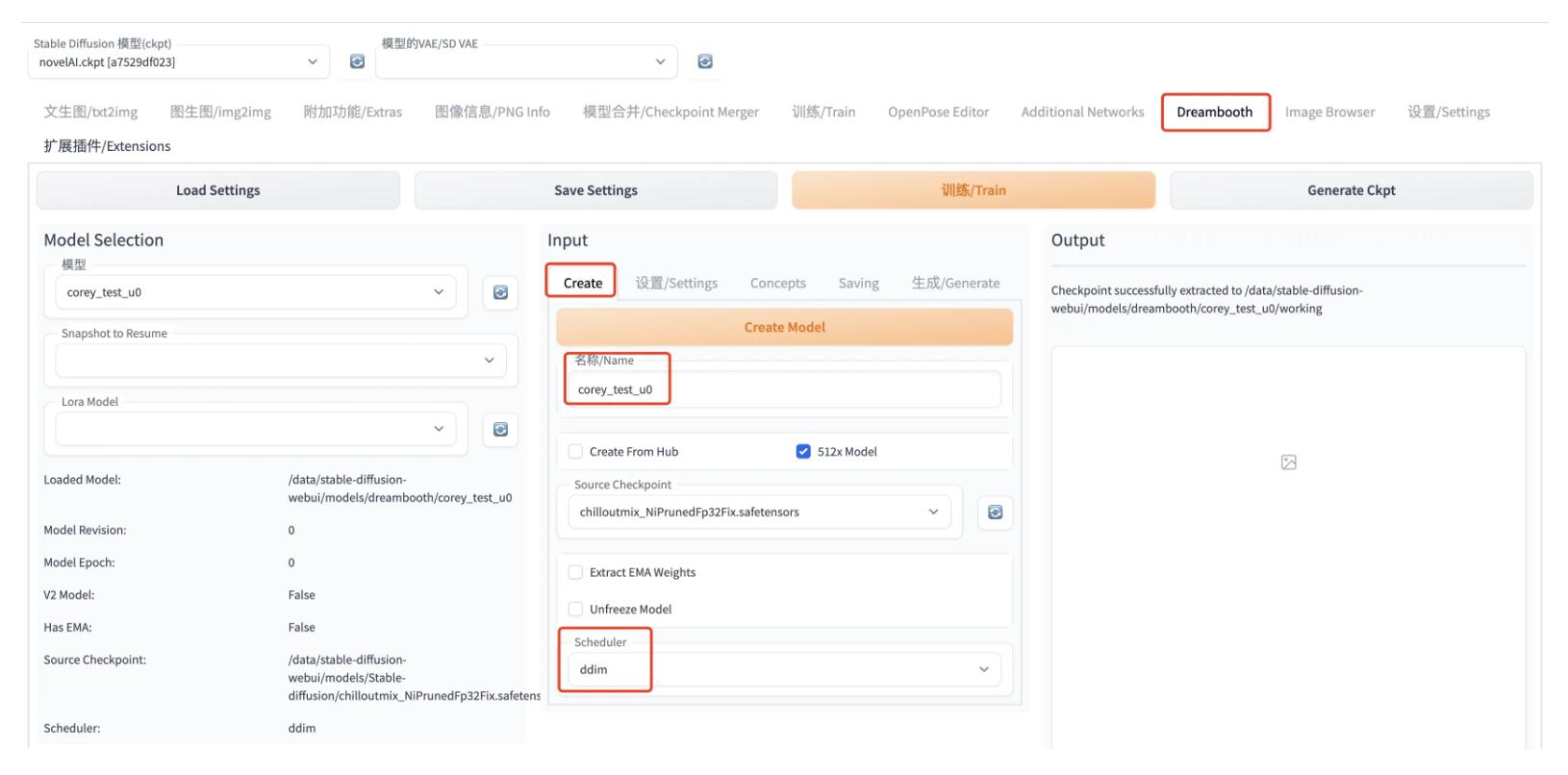Viewport: 1568px width, 775px height.
Task: Click the output image placeholder icon
Action: point(1288,462)
